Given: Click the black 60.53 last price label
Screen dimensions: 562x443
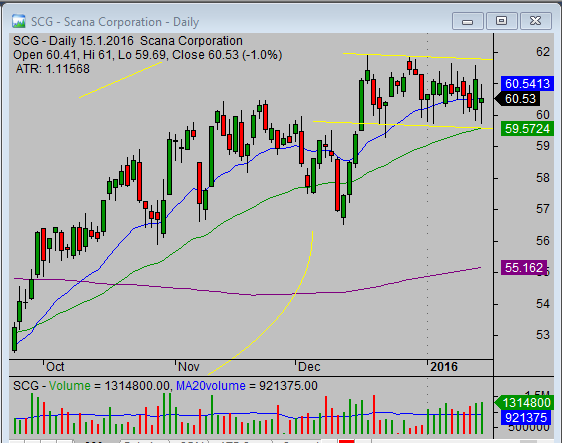Looking at the screenshot, I should 518,99.
